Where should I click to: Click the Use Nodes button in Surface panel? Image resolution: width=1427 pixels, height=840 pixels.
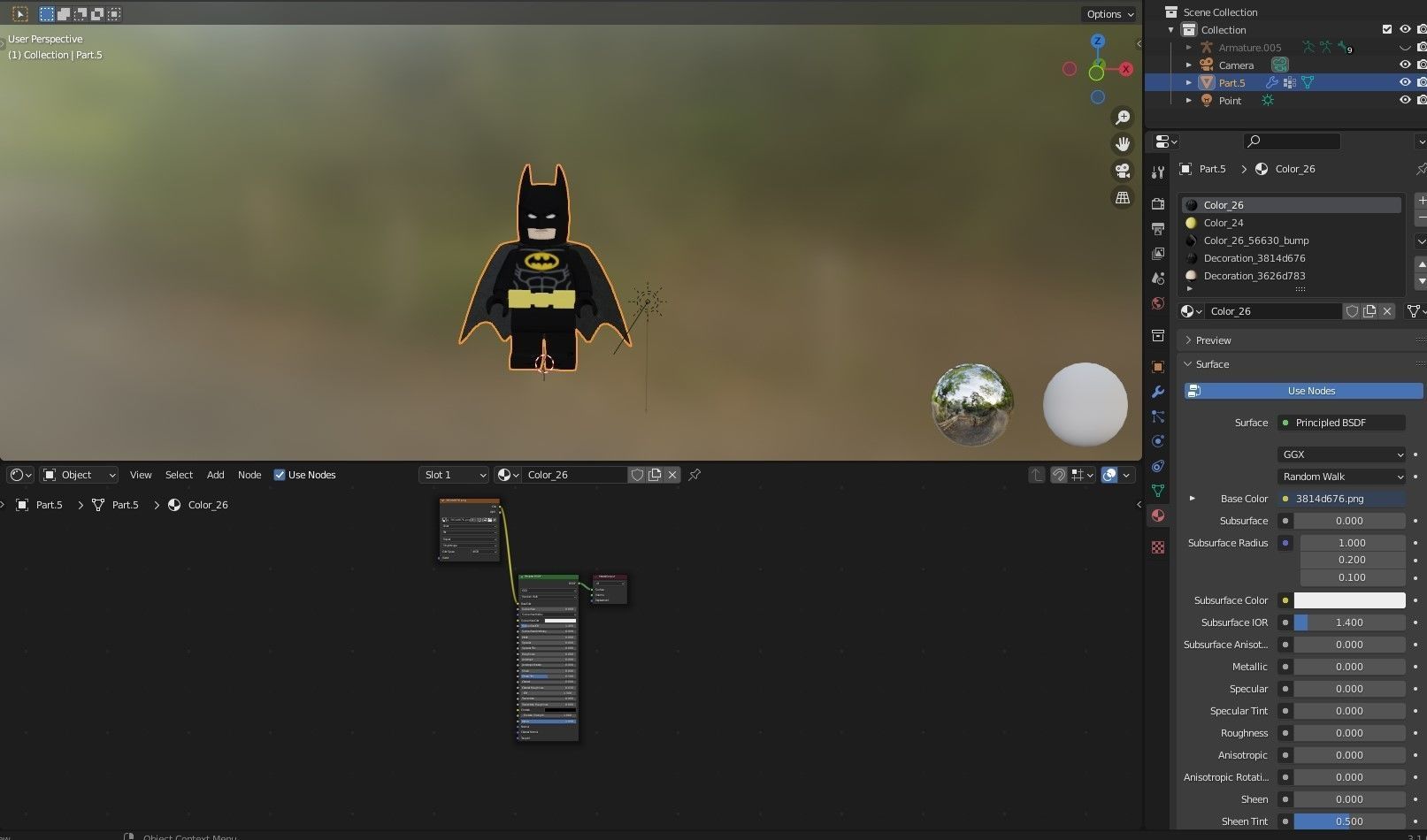1304,391
